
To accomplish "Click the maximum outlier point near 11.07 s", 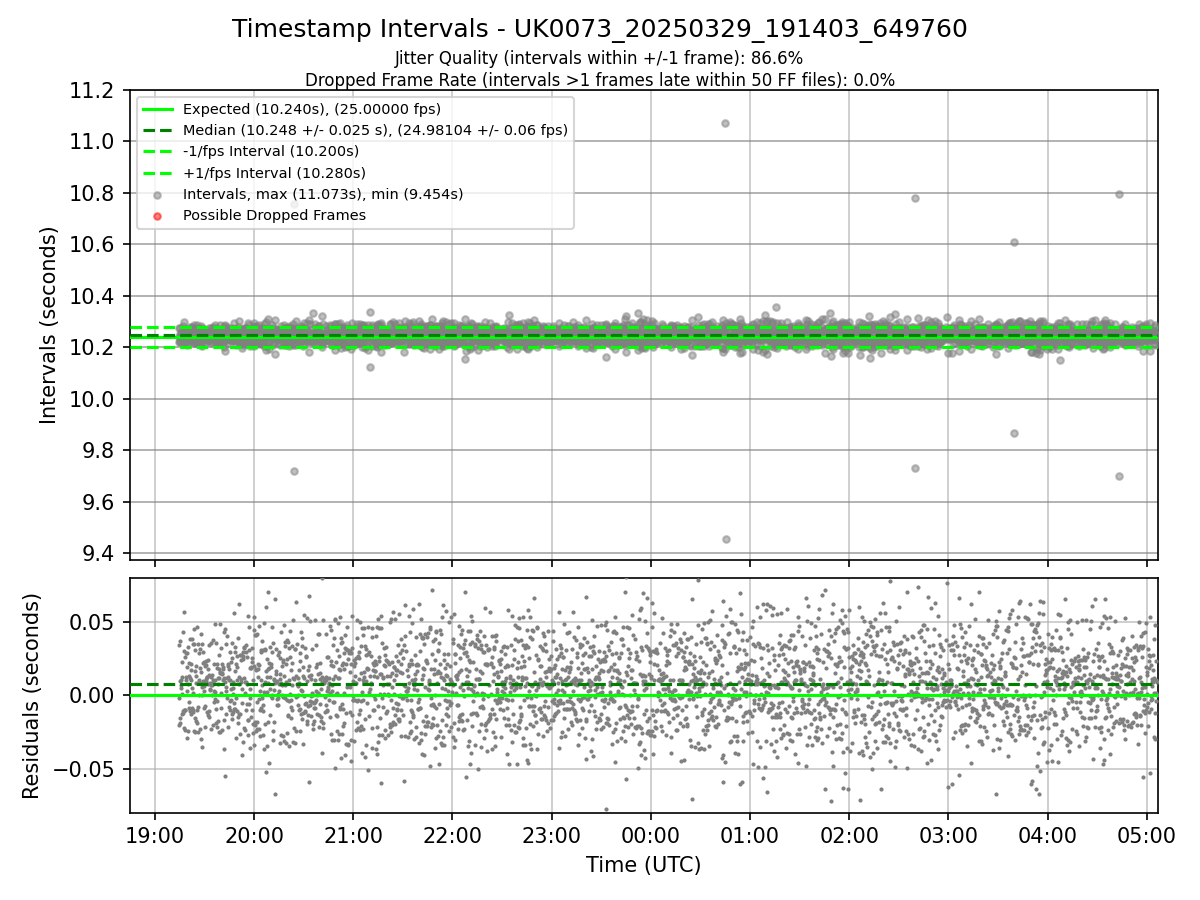I will coord(725,123).
